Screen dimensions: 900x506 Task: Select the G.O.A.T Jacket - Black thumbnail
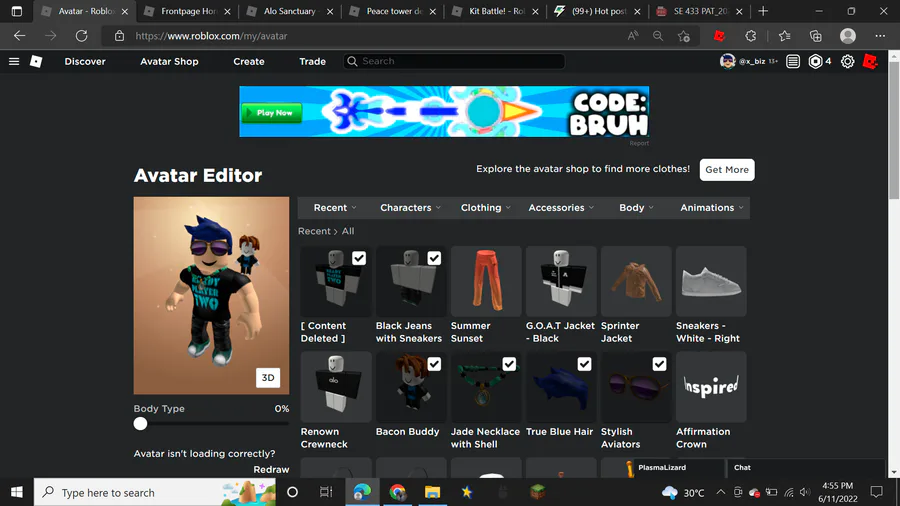pos(561,281)
